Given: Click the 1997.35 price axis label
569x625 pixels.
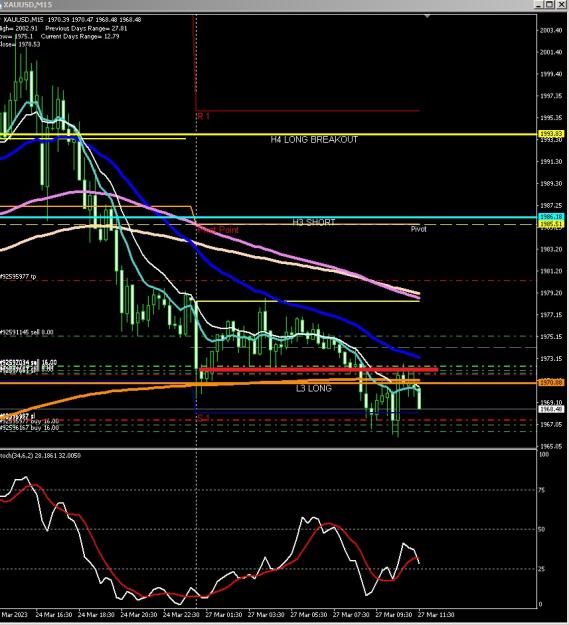Looking at the screenshot, I should [x=550, y=96].
